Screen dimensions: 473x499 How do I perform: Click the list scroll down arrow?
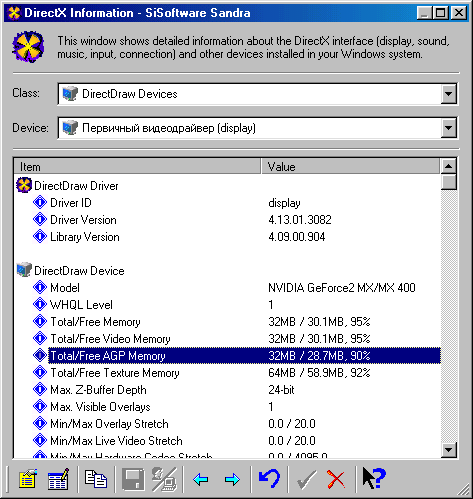coord(449,450)
